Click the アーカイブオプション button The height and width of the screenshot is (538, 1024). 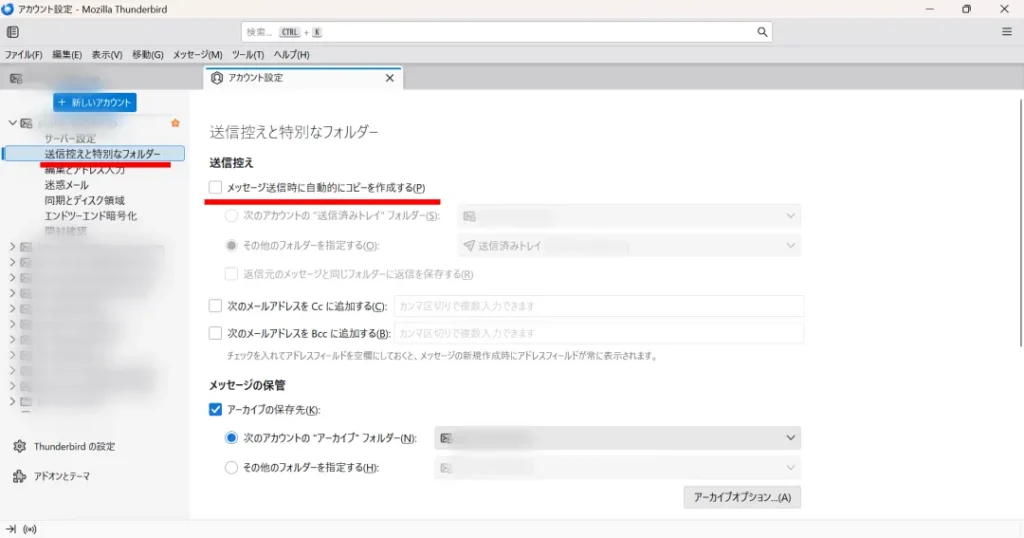pos(741,497)
